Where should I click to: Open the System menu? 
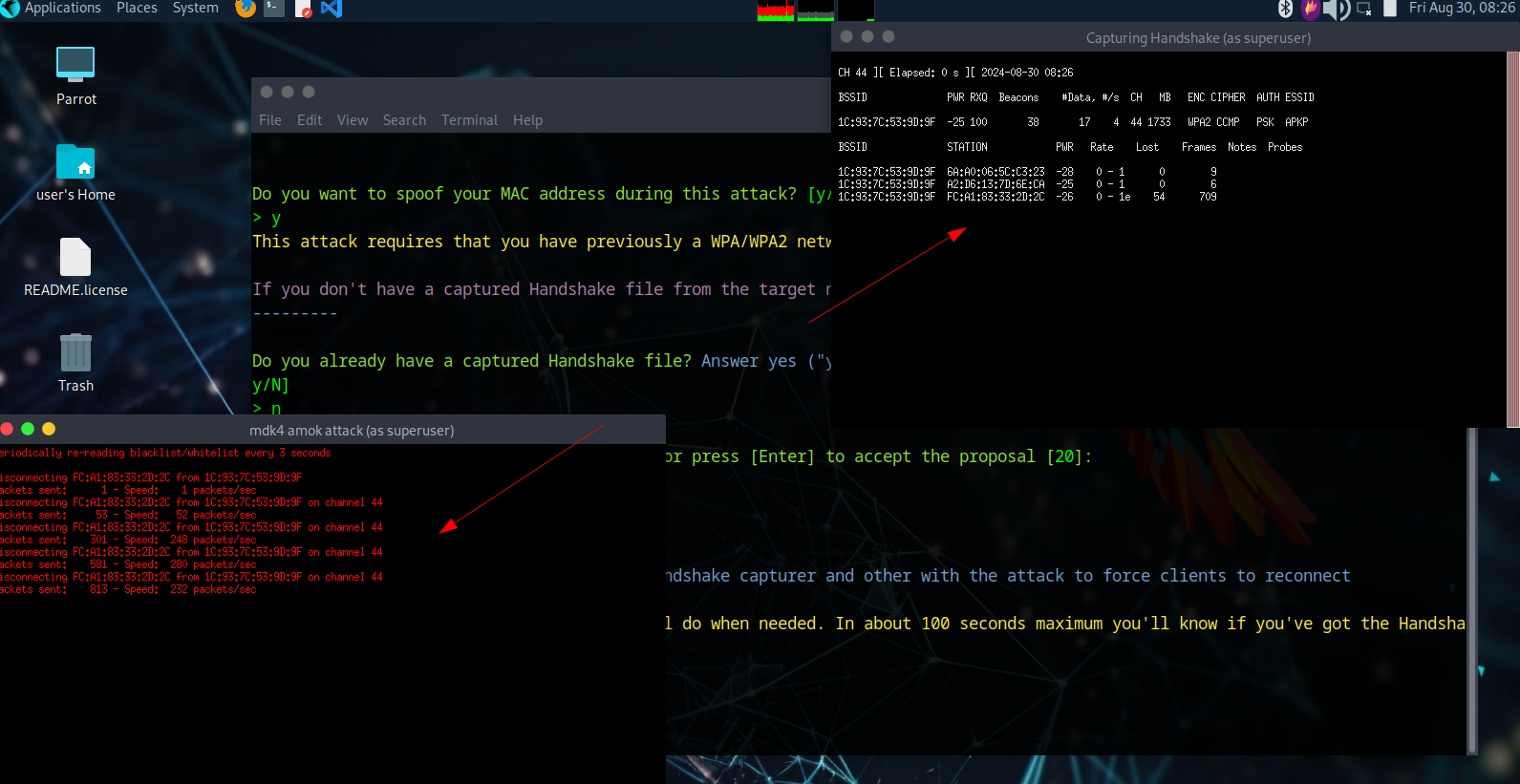(195, 9)
